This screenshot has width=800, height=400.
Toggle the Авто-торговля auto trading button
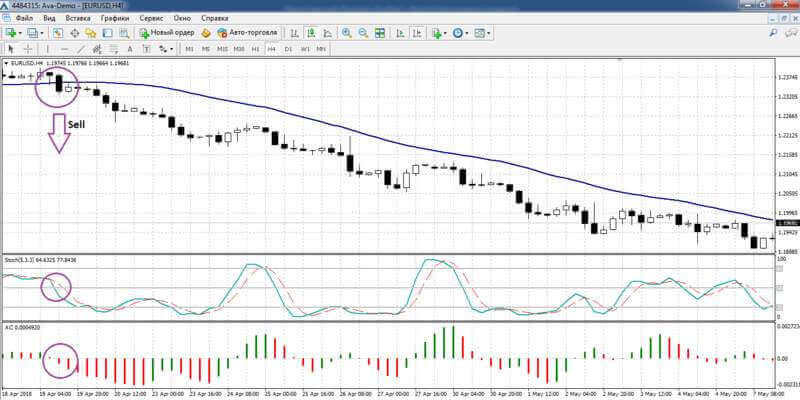247,33
